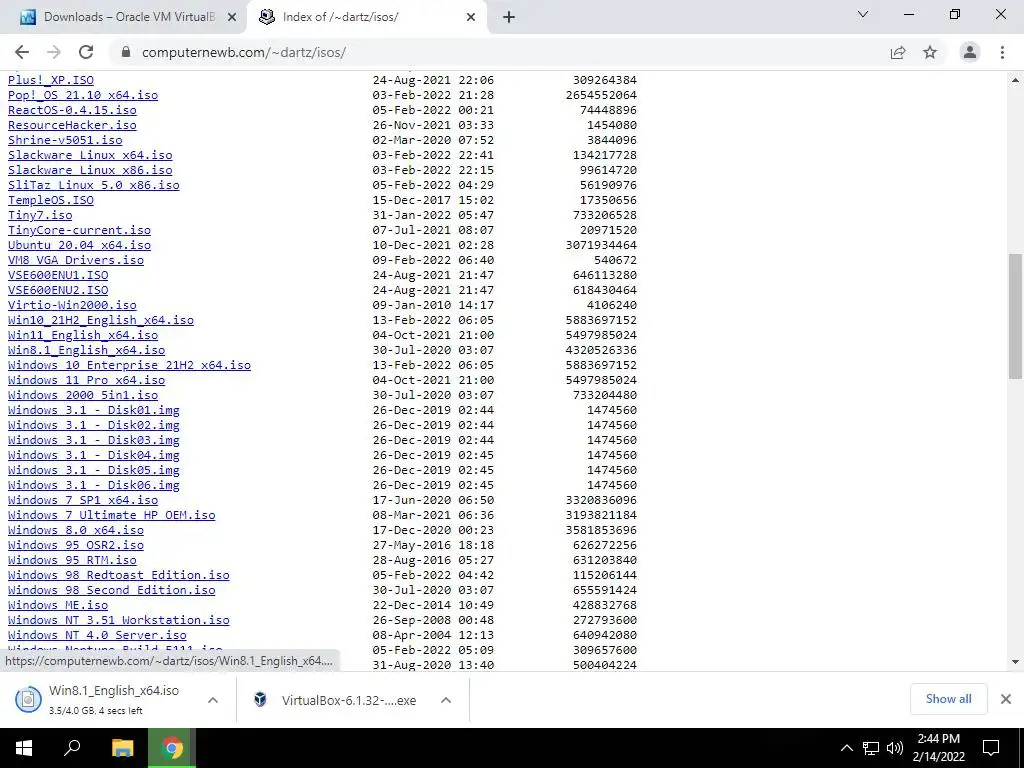Open taskbar search magnifier

click(72, 748)
